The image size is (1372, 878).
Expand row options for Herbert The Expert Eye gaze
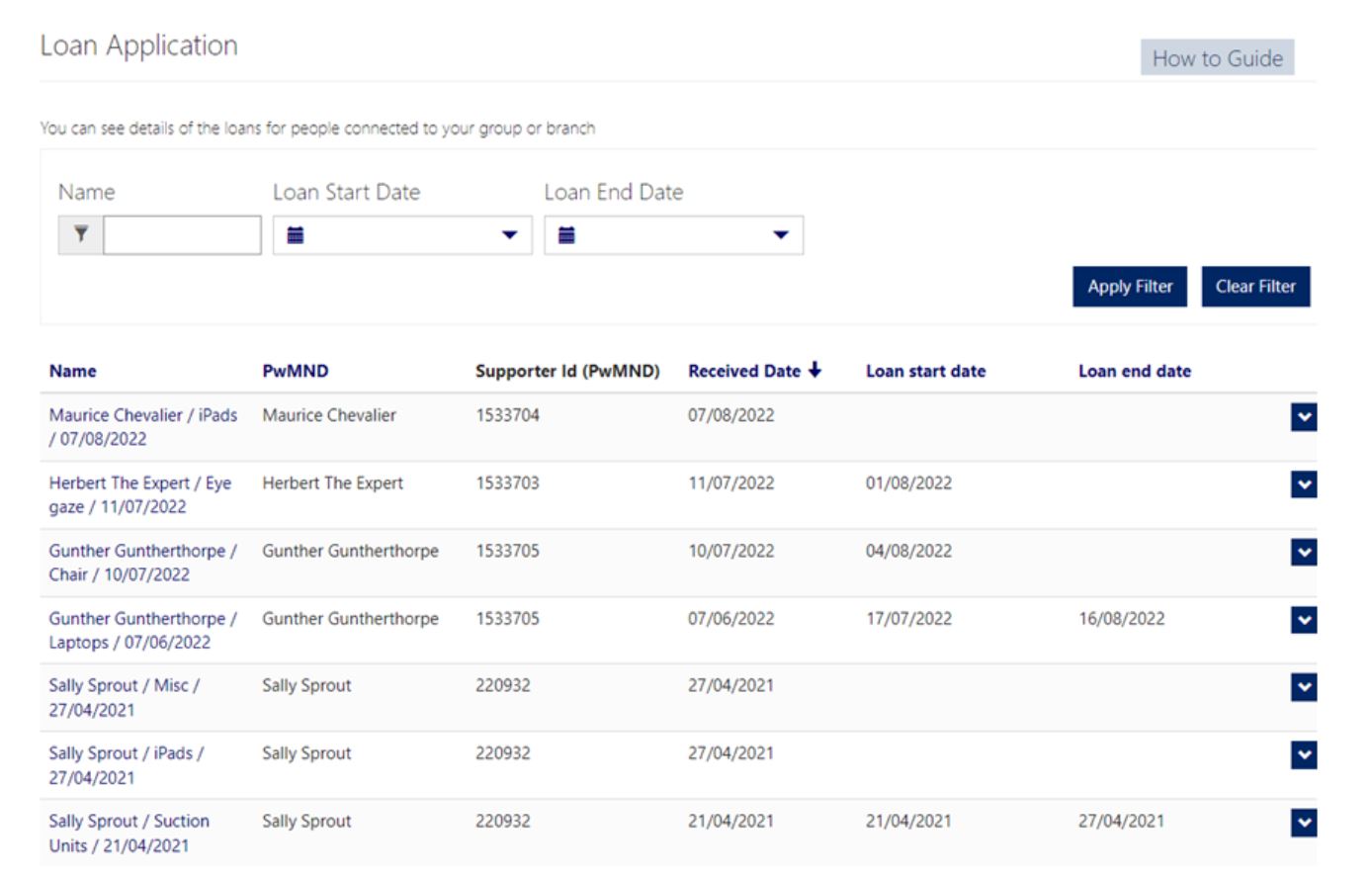[x=1304, y=484]
